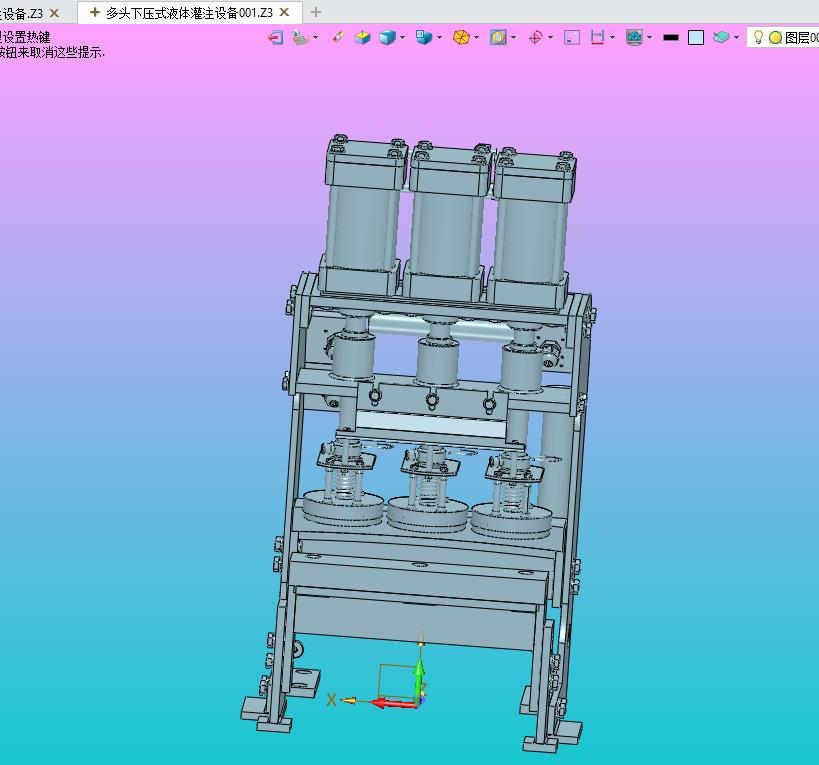Open the zoom options dropdown arrow
The height and width of the screenshot is (765, 819).
click(x=513, y=38)
